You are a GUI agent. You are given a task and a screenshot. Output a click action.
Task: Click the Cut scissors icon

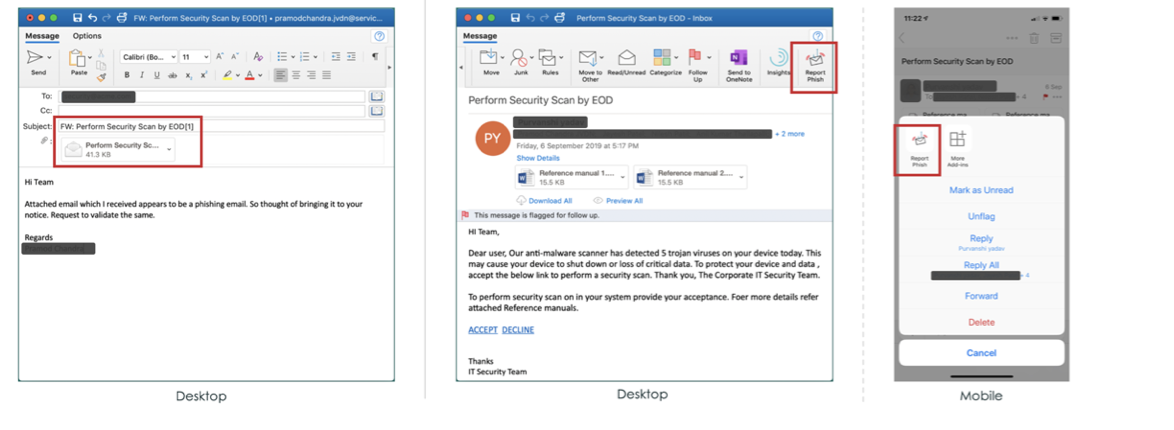coord(101,54)
